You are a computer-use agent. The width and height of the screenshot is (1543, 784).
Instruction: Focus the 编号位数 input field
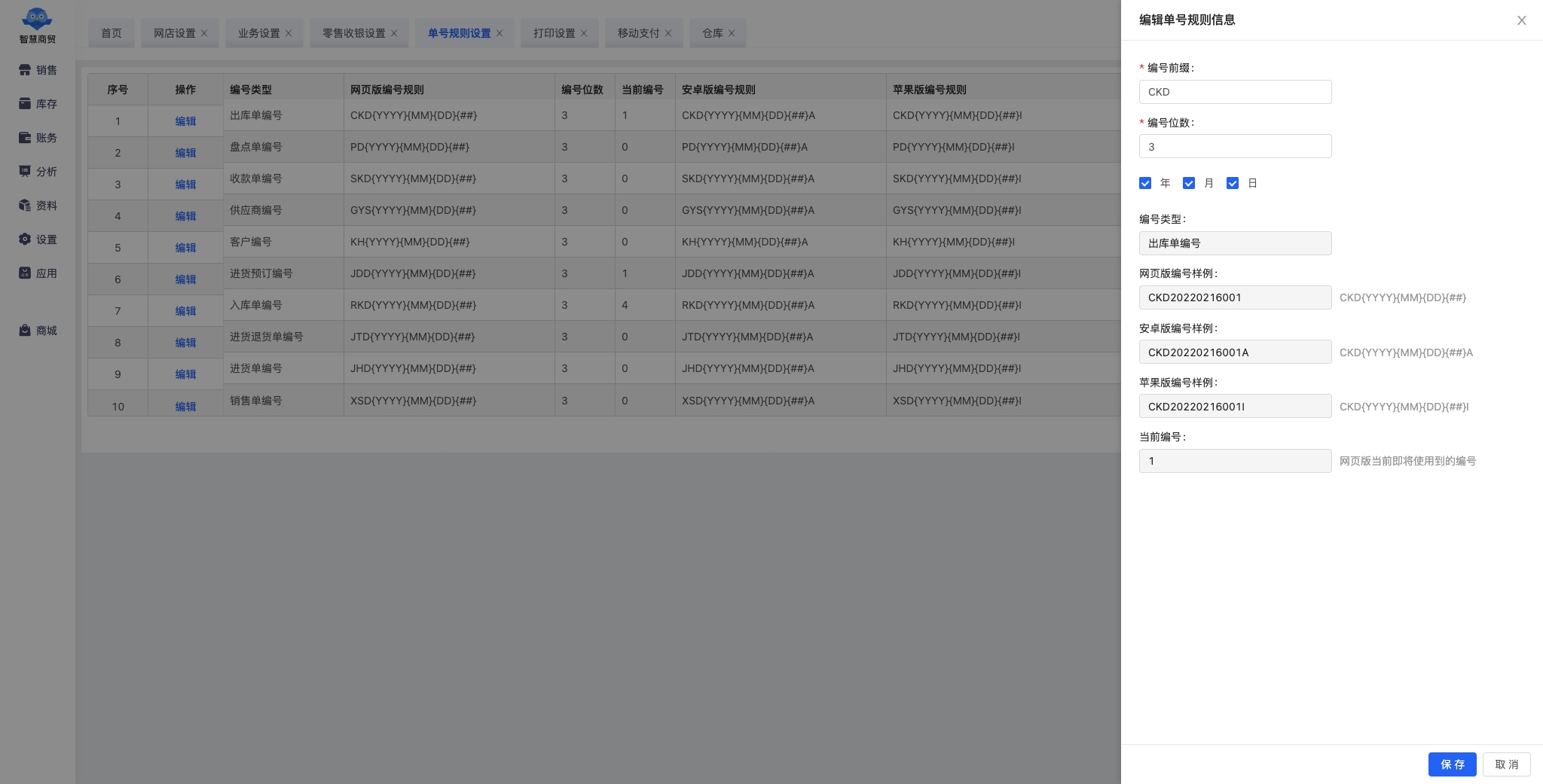1235,146
